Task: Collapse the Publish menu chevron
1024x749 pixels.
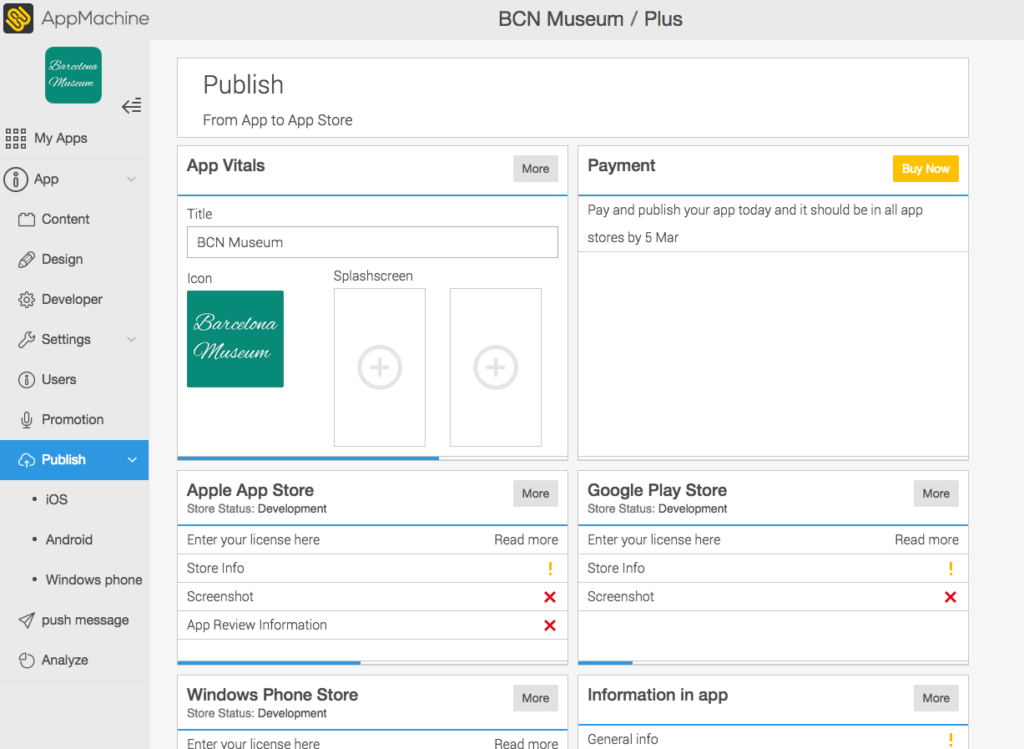Action: click(132, 460)
